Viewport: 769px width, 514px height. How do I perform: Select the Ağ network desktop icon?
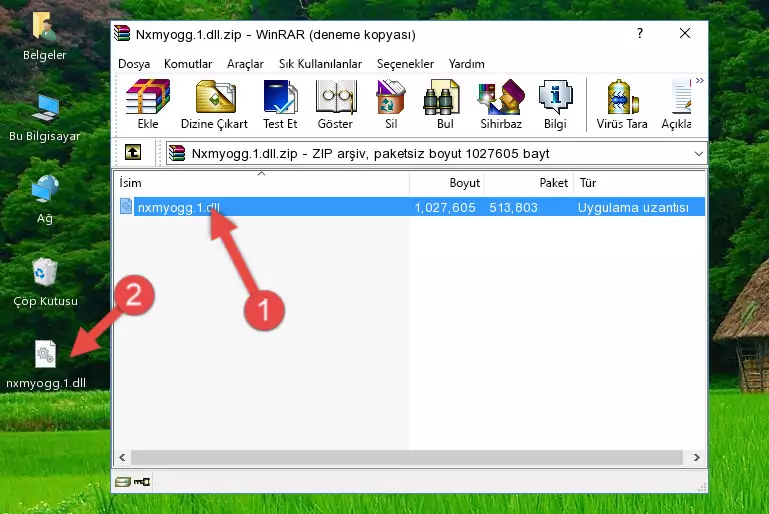45,200
